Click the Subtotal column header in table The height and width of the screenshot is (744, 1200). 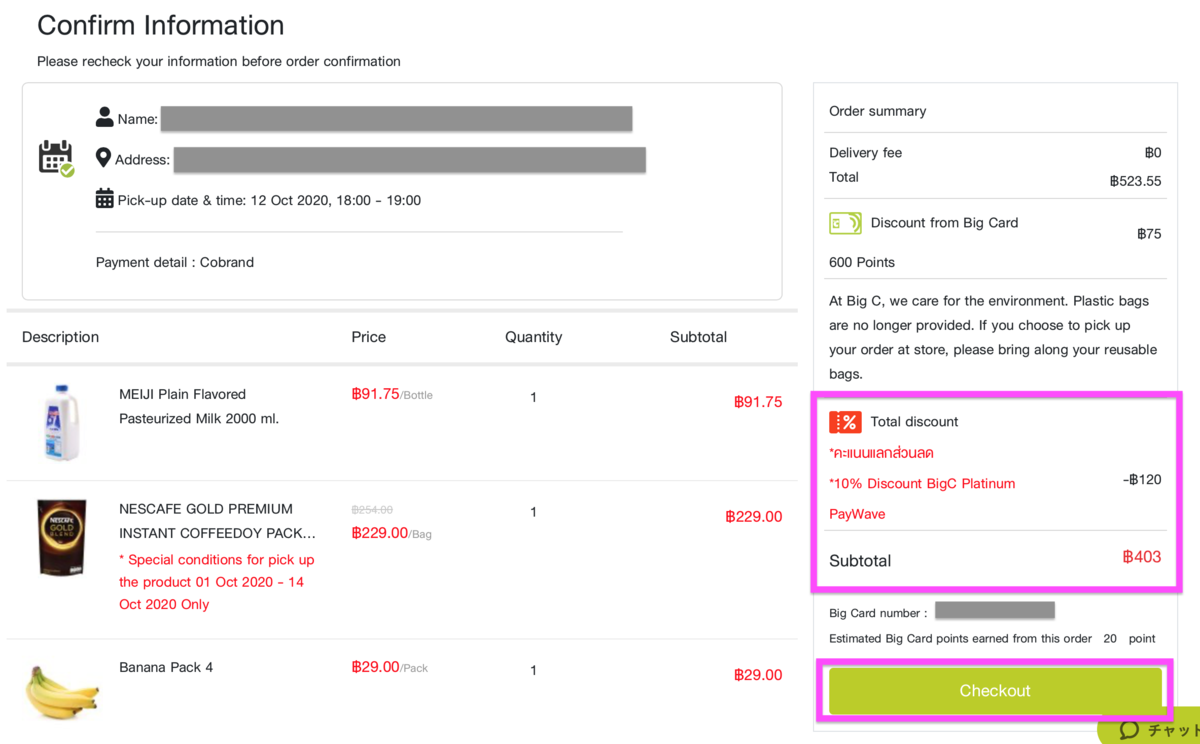point(698,337)
